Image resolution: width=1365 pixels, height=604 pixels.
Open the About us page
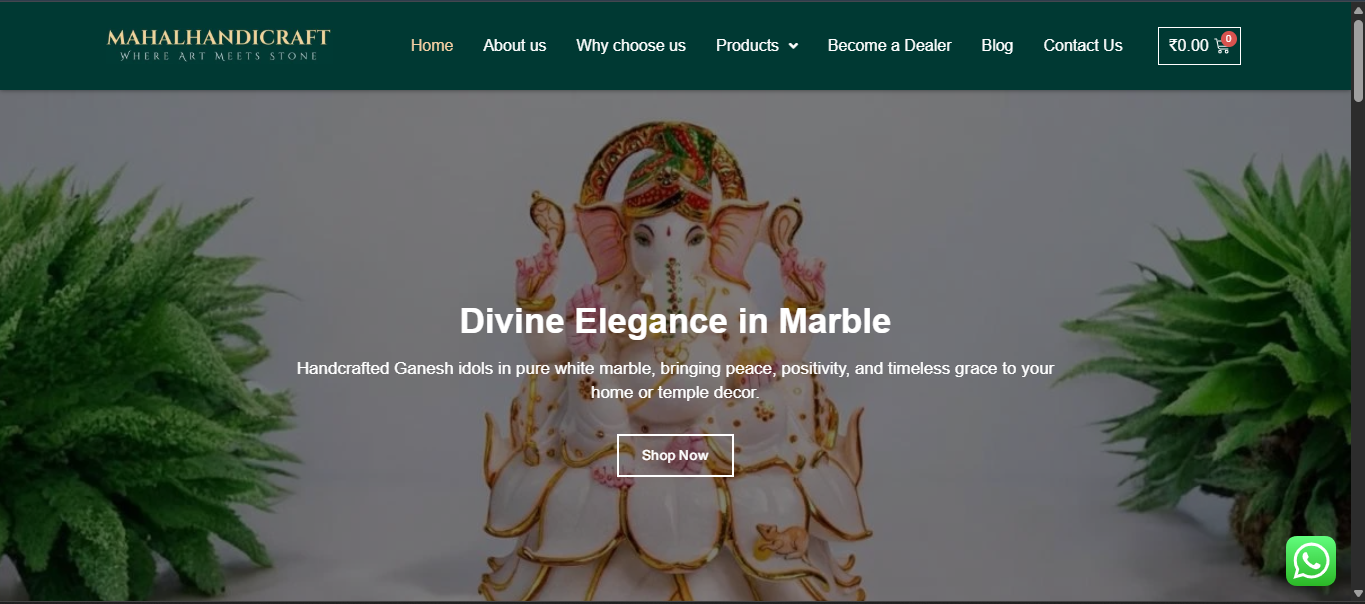point(514,45)
